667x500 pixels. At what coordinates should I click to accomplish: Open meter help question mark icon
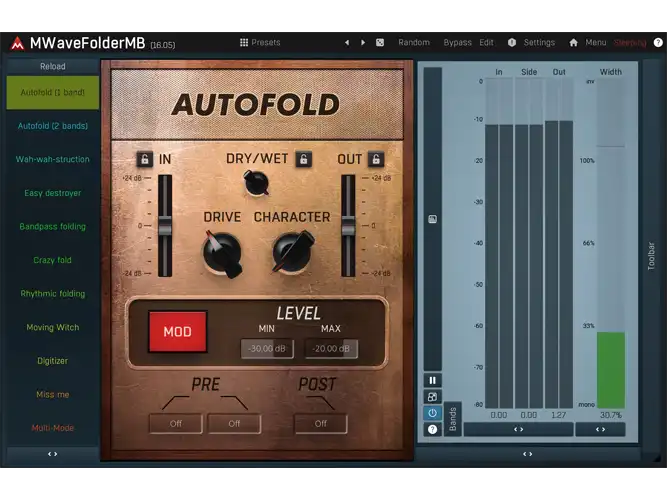click(x=433, y=429)
